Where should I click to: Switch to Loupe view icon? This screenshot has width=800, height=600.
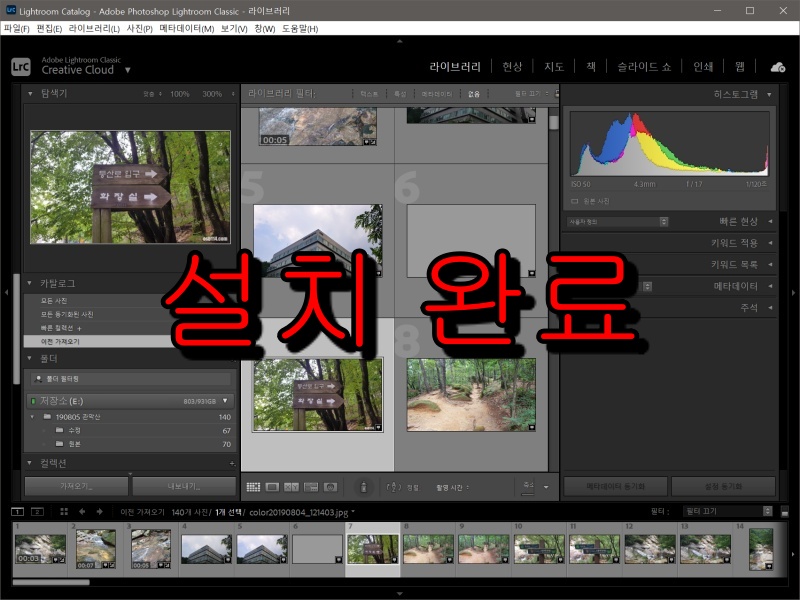coord(272,487)
